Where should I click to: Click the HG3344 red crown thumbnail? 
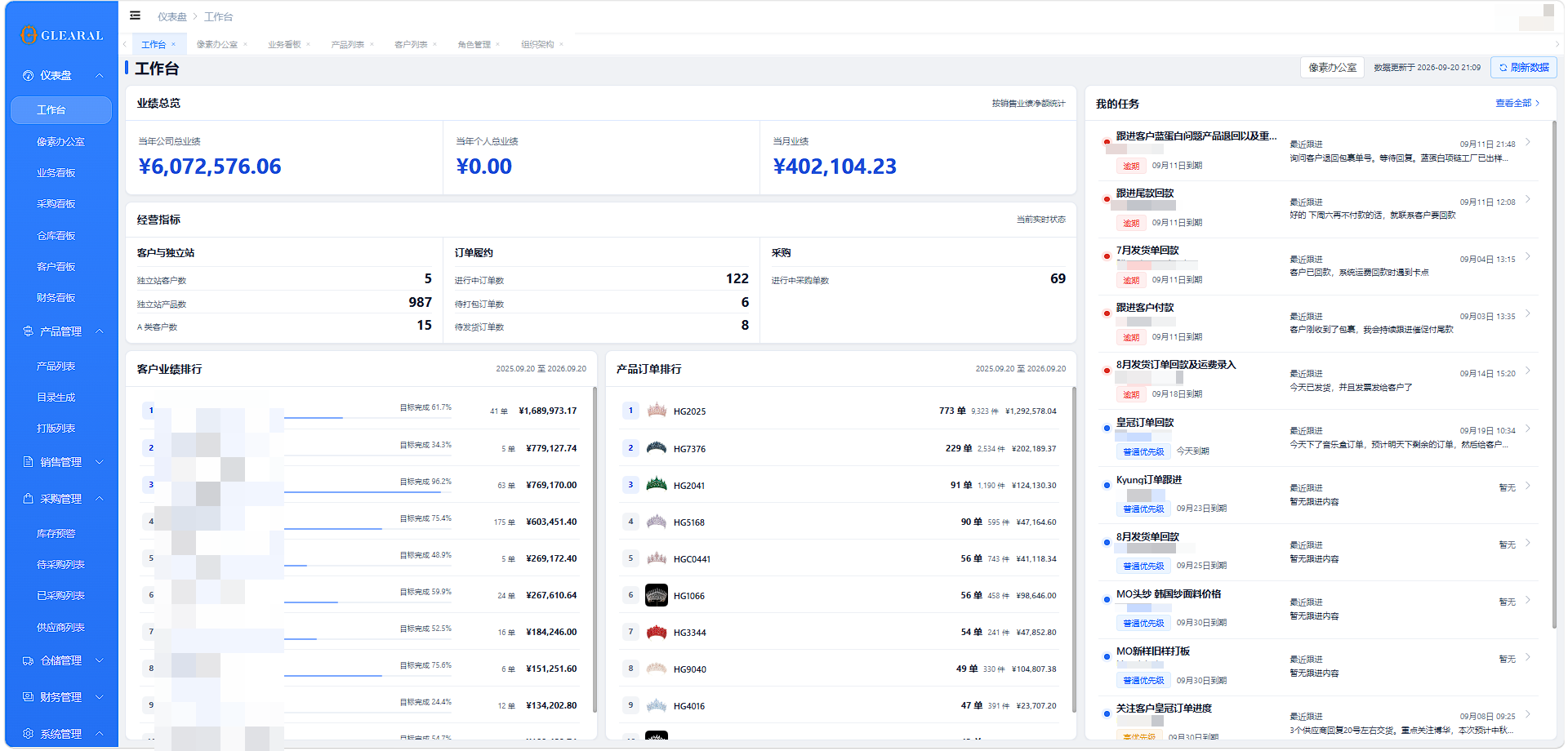[x=657, y=632]
